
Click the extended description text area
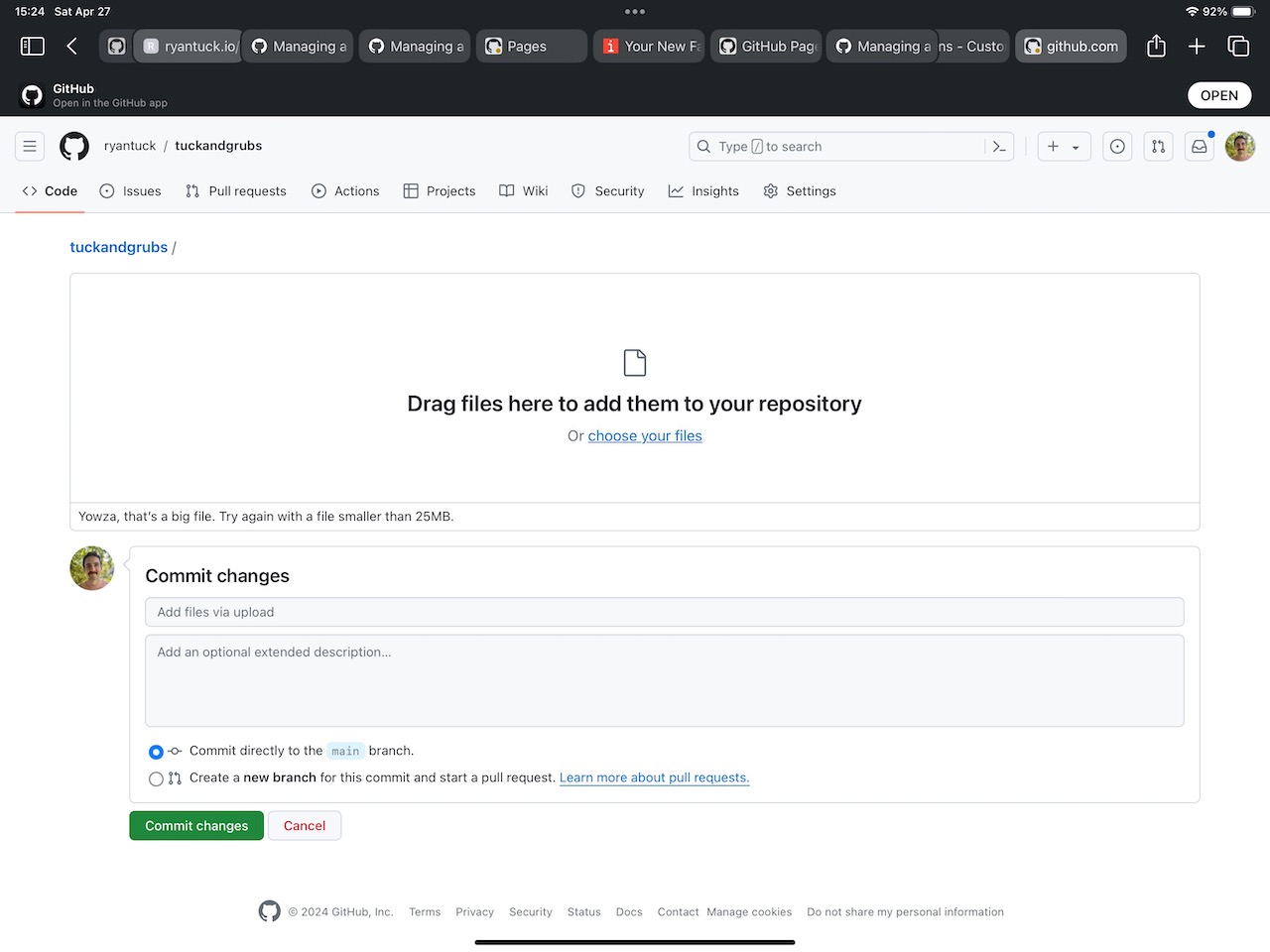click(664, 680)
